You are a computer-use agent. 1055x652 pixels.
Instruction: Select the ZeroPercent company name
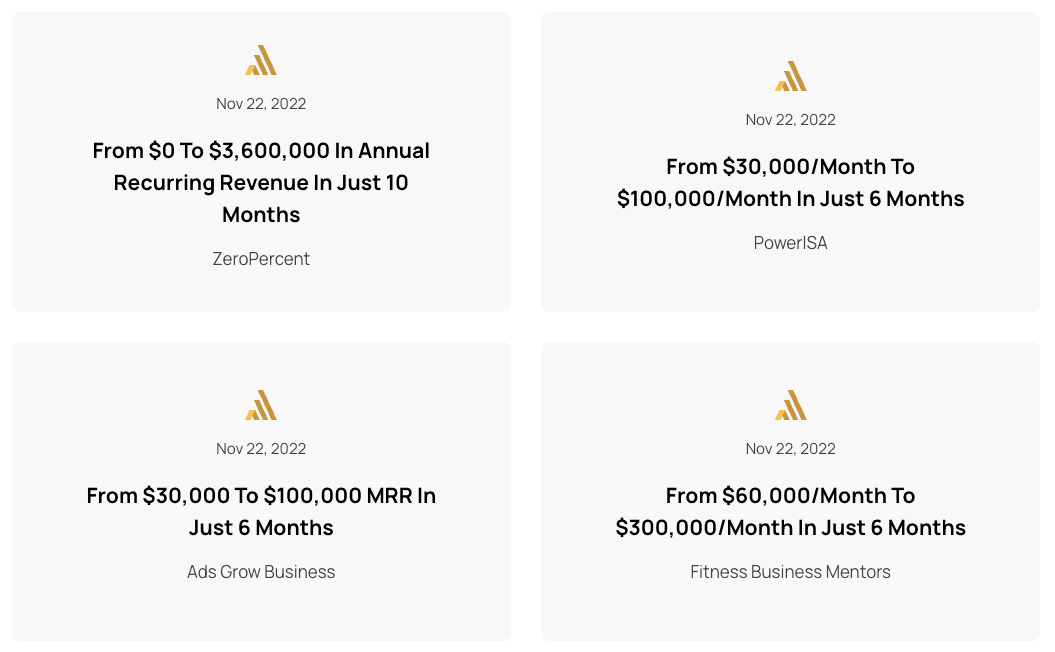point(261,259)
